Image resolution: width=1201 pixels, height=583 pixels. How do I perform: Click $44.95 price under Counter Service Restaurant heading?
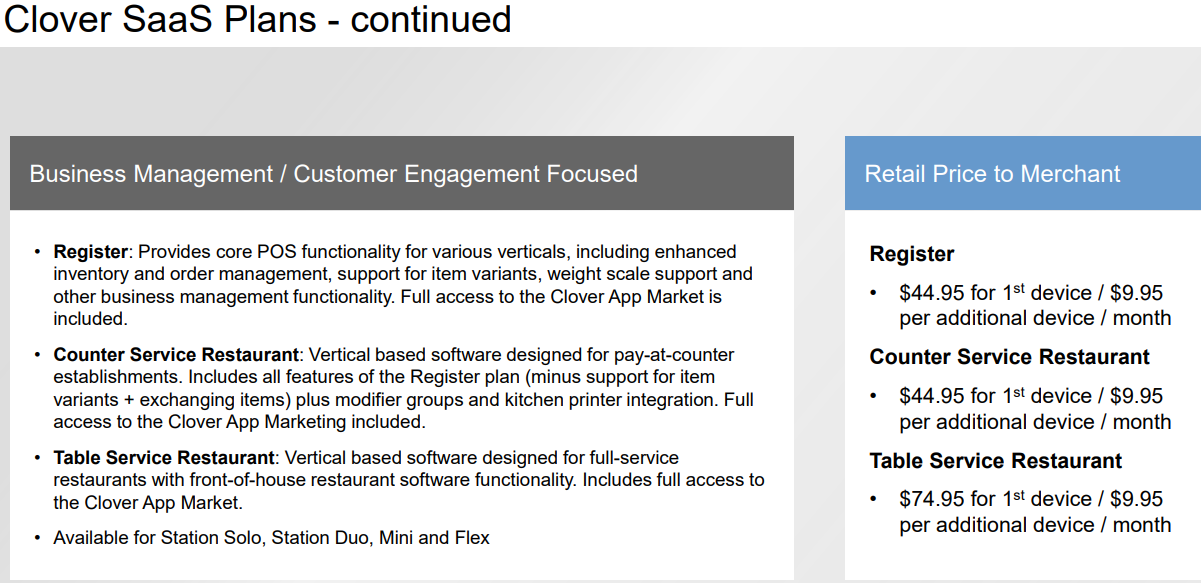(931, 396)
